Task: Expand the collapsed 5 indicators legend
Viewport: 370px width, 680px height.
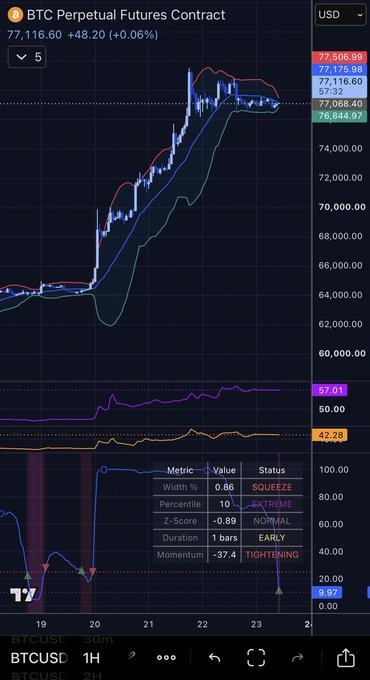Action: tap(27, 57)
